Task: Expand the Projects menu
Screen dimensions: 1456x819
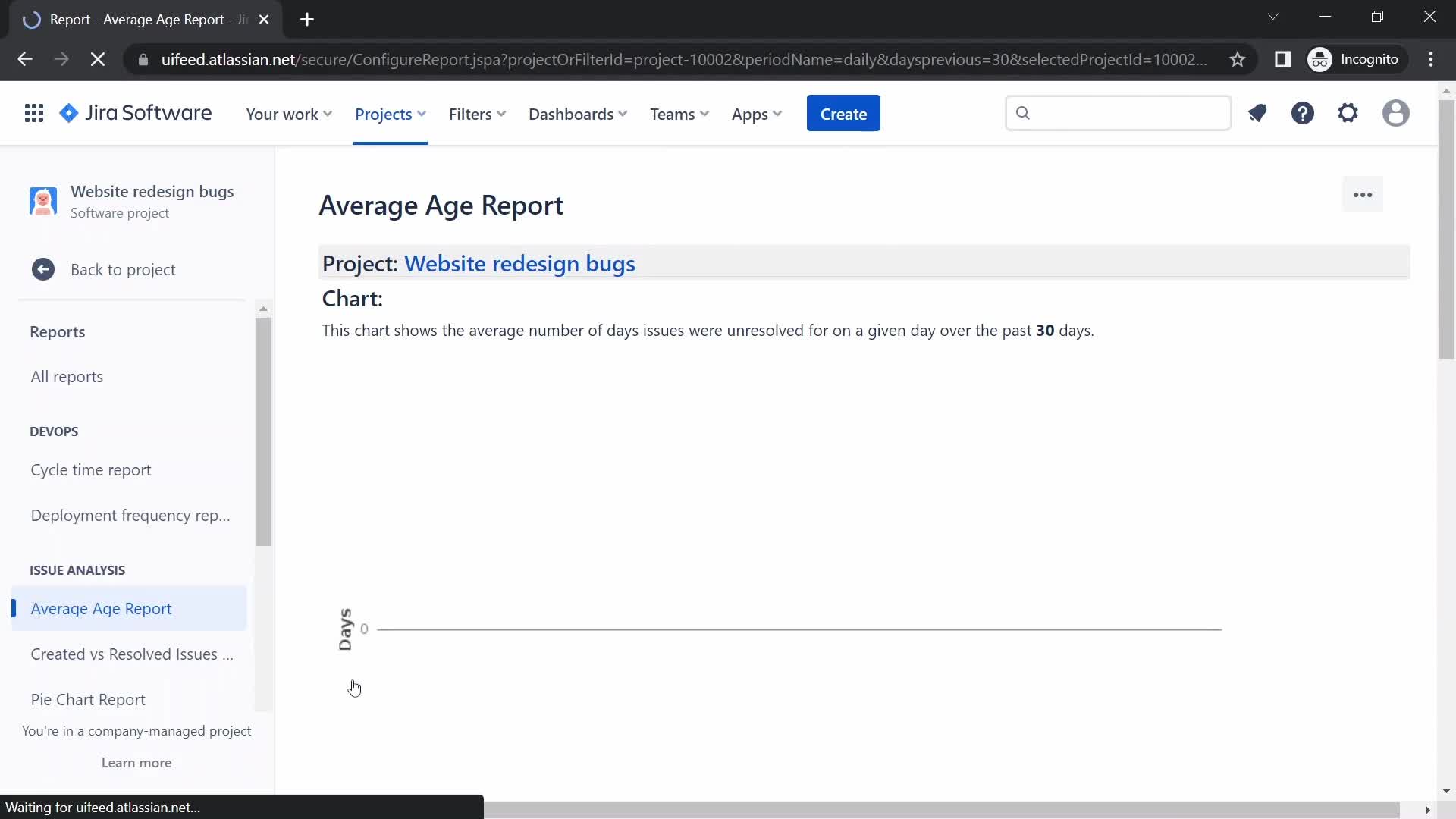Action: click(x=391, y=114)
